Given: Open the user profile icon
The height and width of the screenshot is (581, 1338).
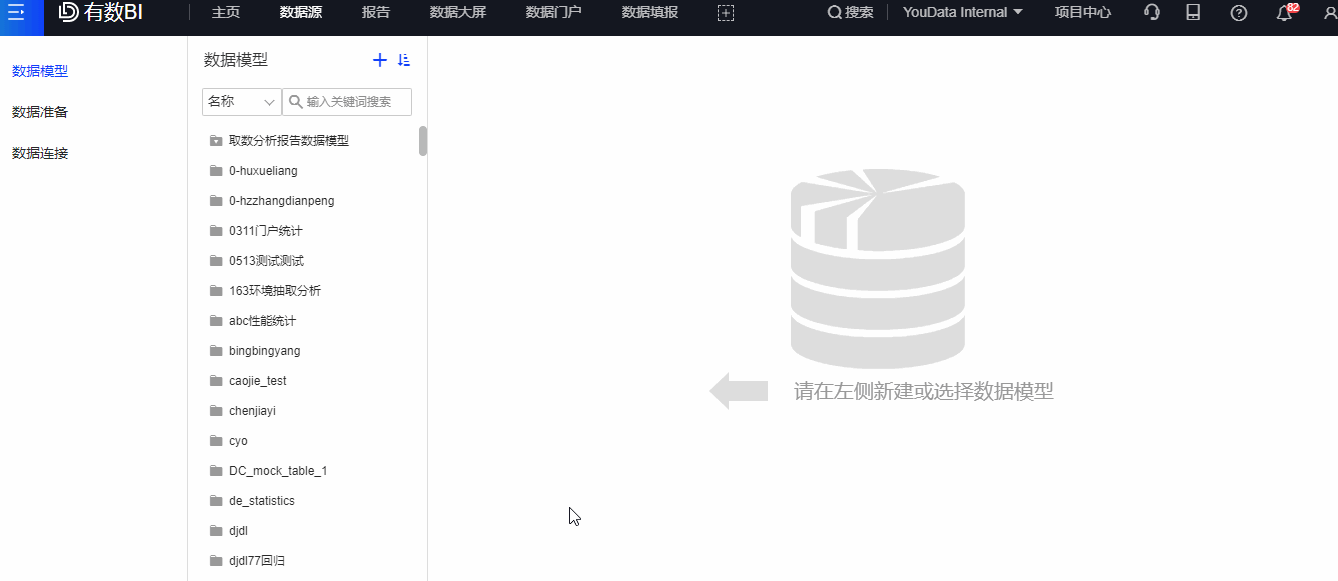Looking at the screenshot, I should pos(1329,13).
